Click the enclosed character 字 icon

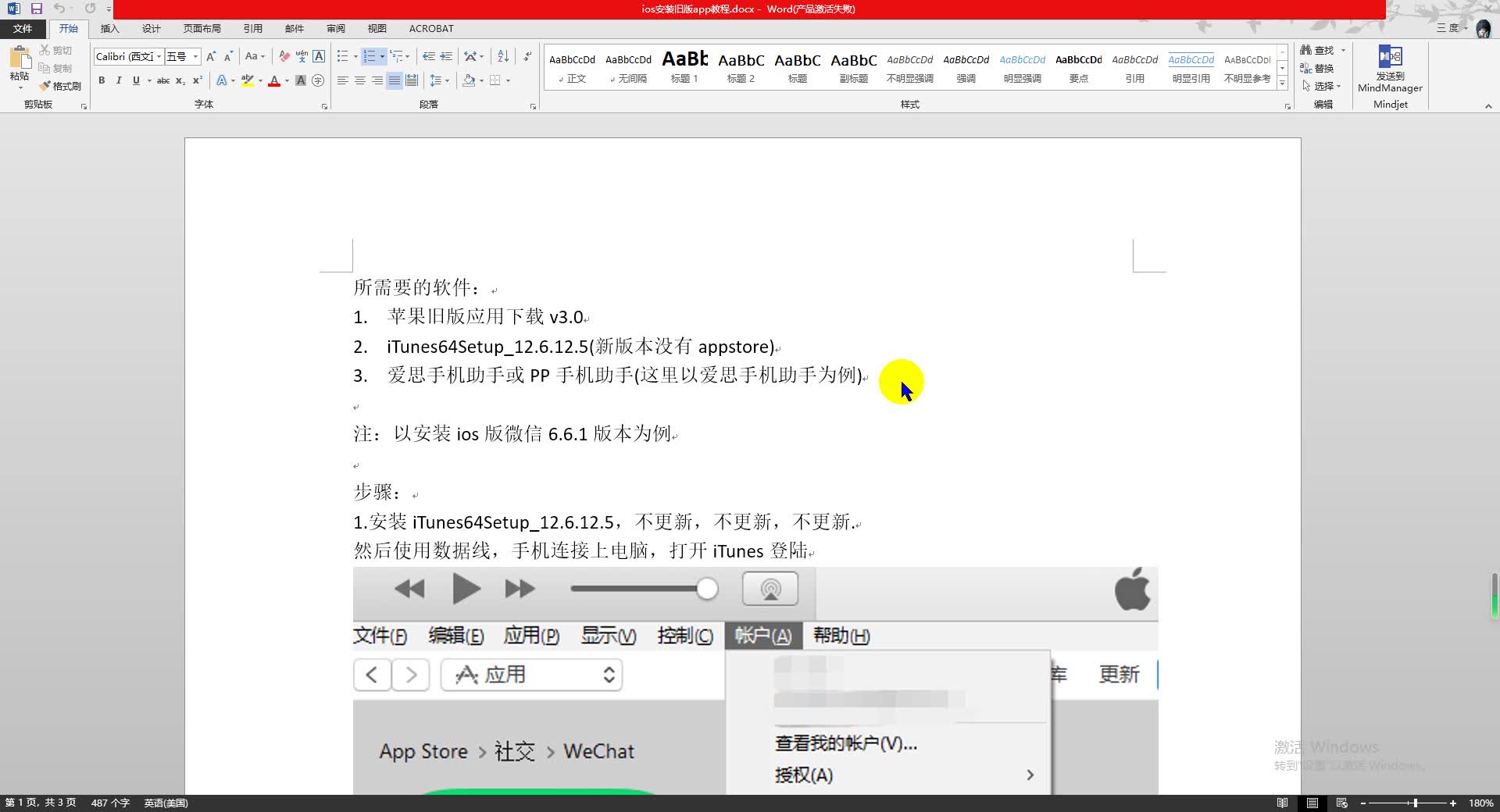coord(318,80)
